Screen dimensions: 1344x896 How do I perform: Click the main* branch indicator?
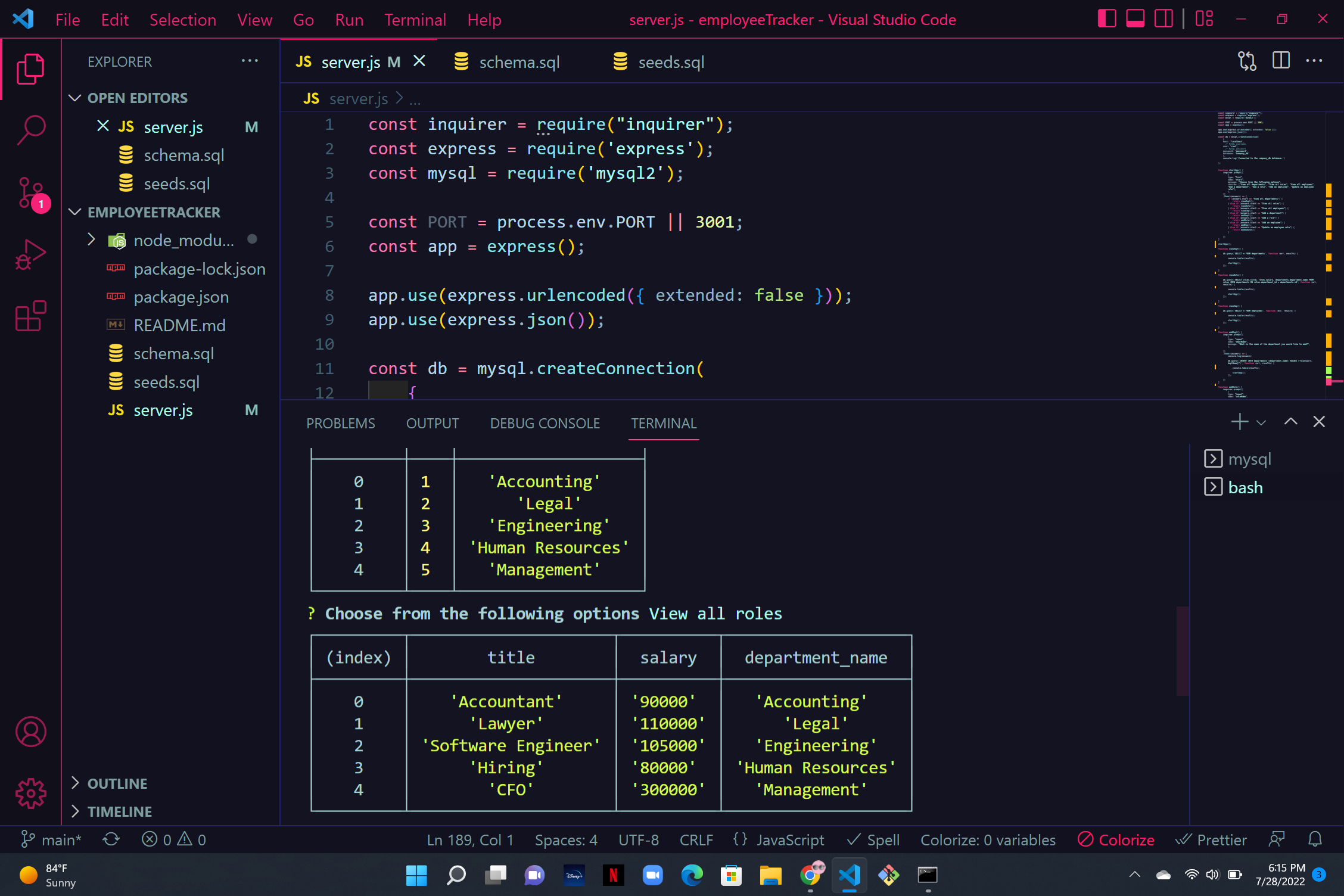(x=52, y=839)
